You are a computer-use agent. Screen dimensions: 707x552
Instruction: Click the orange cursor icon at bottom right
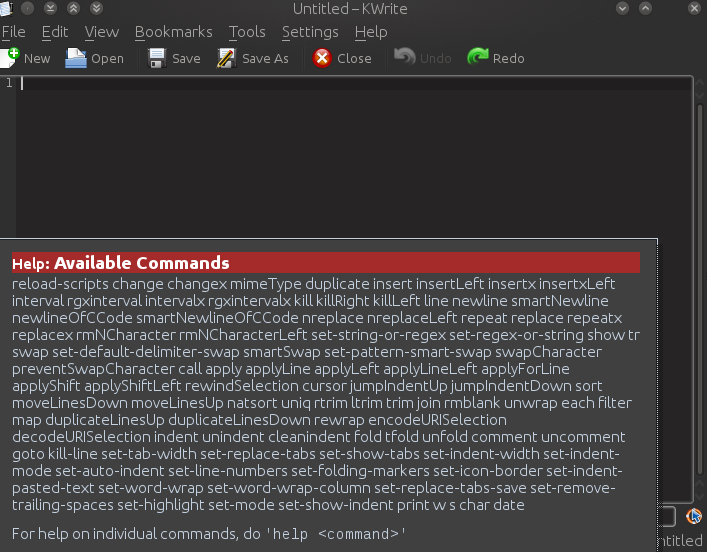(x=694, y=516)
